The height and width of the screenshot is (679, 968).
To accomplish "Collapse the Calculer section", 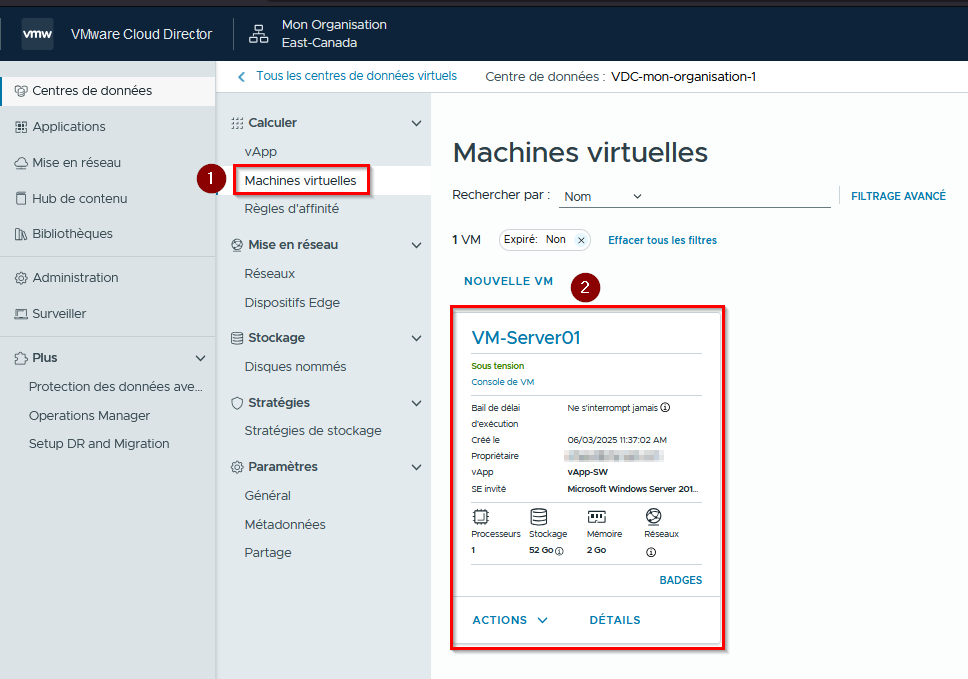I will [417, 123].
